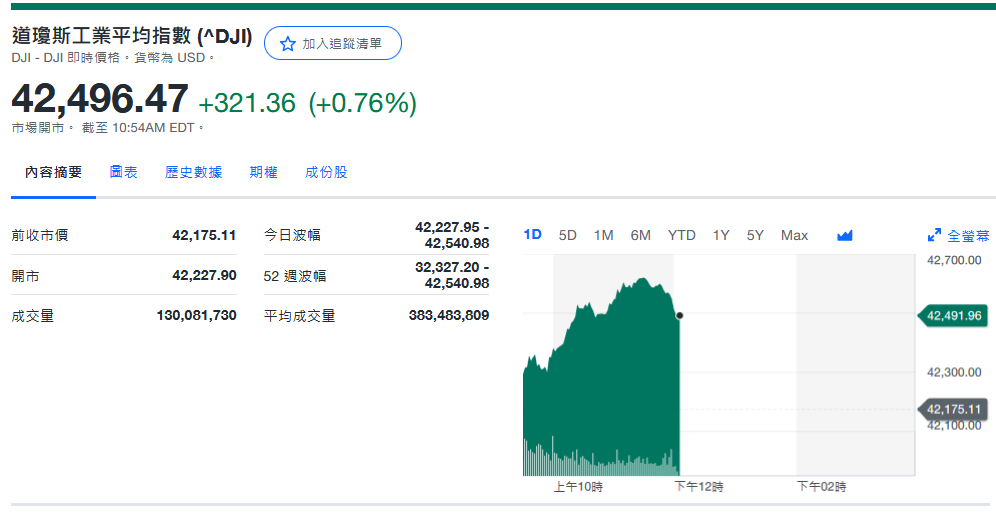The width and height of the screenshot is (996, 513).
Task: Show Max chart history
Action: pyautogui.click(x=794, y=235)
